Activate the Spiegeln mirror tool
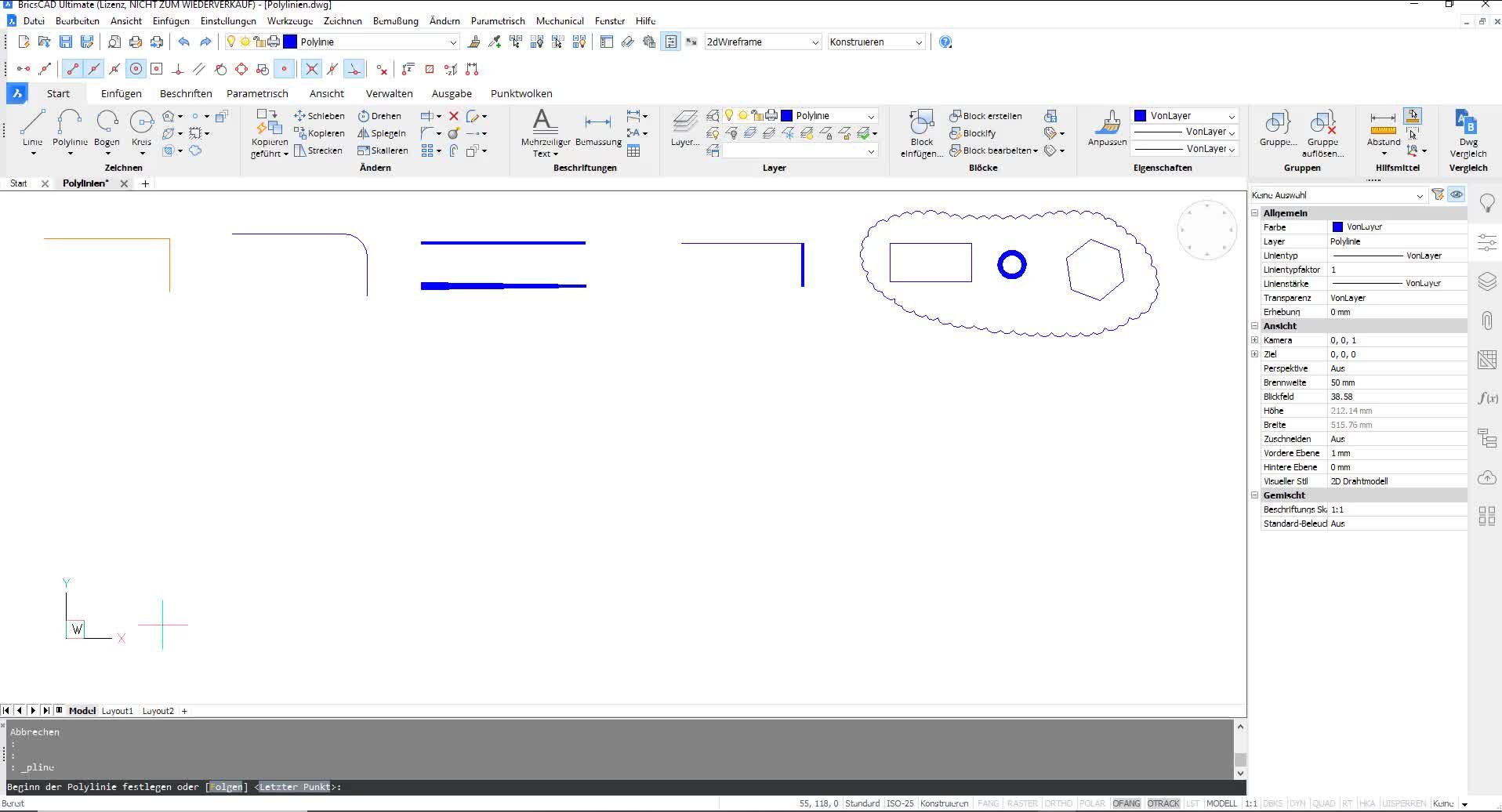Viewport: 1502px width, 812px height. pyautogui.click(x=382, y=133)
